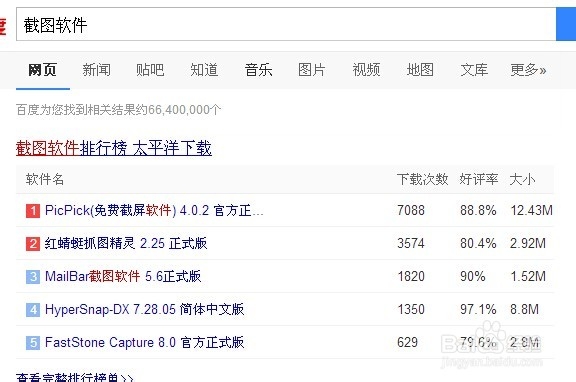
Task: Click the 下载次数 column header
Action: click(423, 179)
